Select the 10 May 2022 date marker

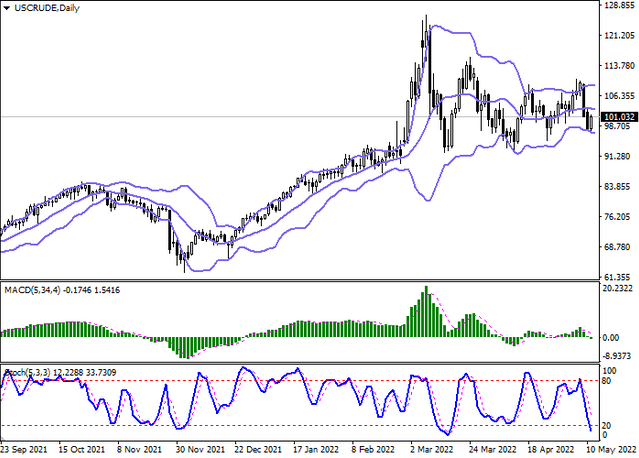click(x=611, y=449)
